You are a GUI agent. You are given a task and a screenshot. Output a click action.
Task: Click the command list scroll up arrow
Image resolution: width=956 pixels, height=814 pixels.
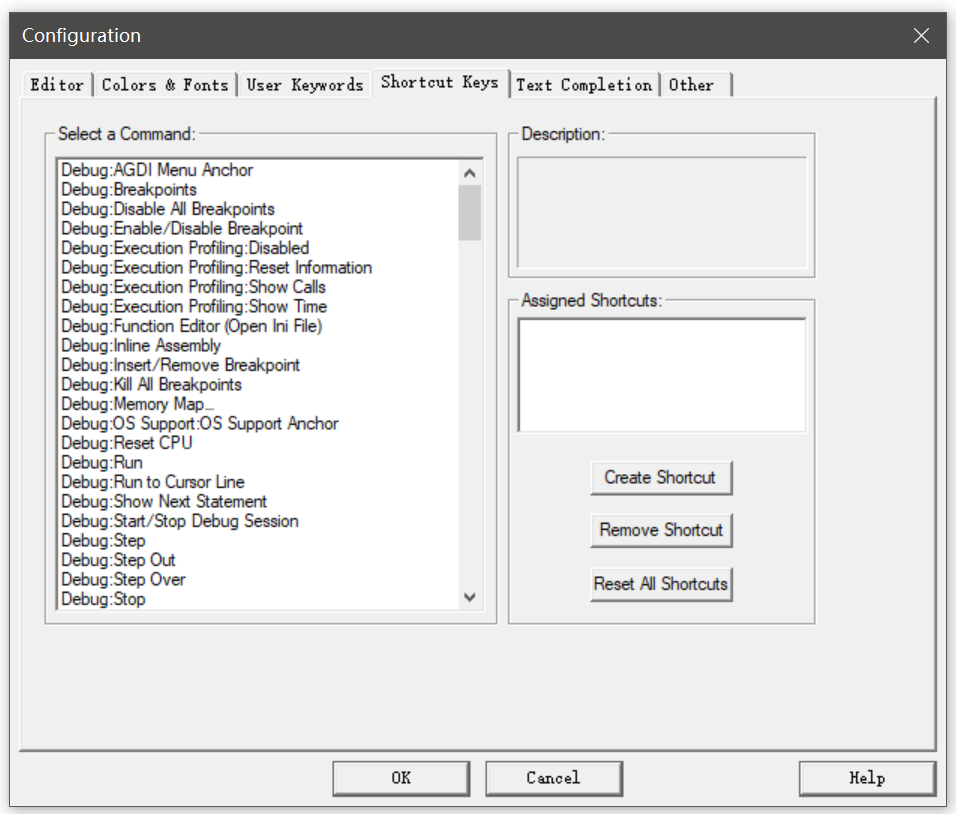tap(469, 173)
